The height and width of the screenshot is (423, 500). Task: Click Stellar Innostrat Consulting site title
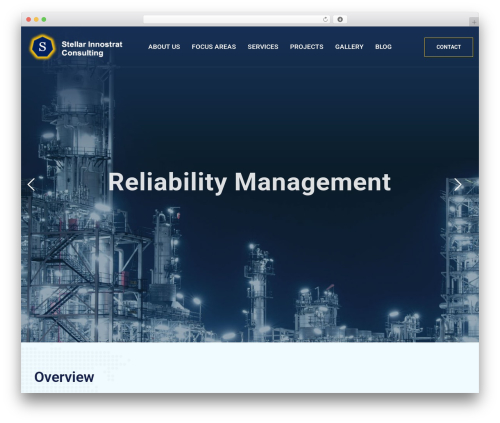click(x=92, y=49)
